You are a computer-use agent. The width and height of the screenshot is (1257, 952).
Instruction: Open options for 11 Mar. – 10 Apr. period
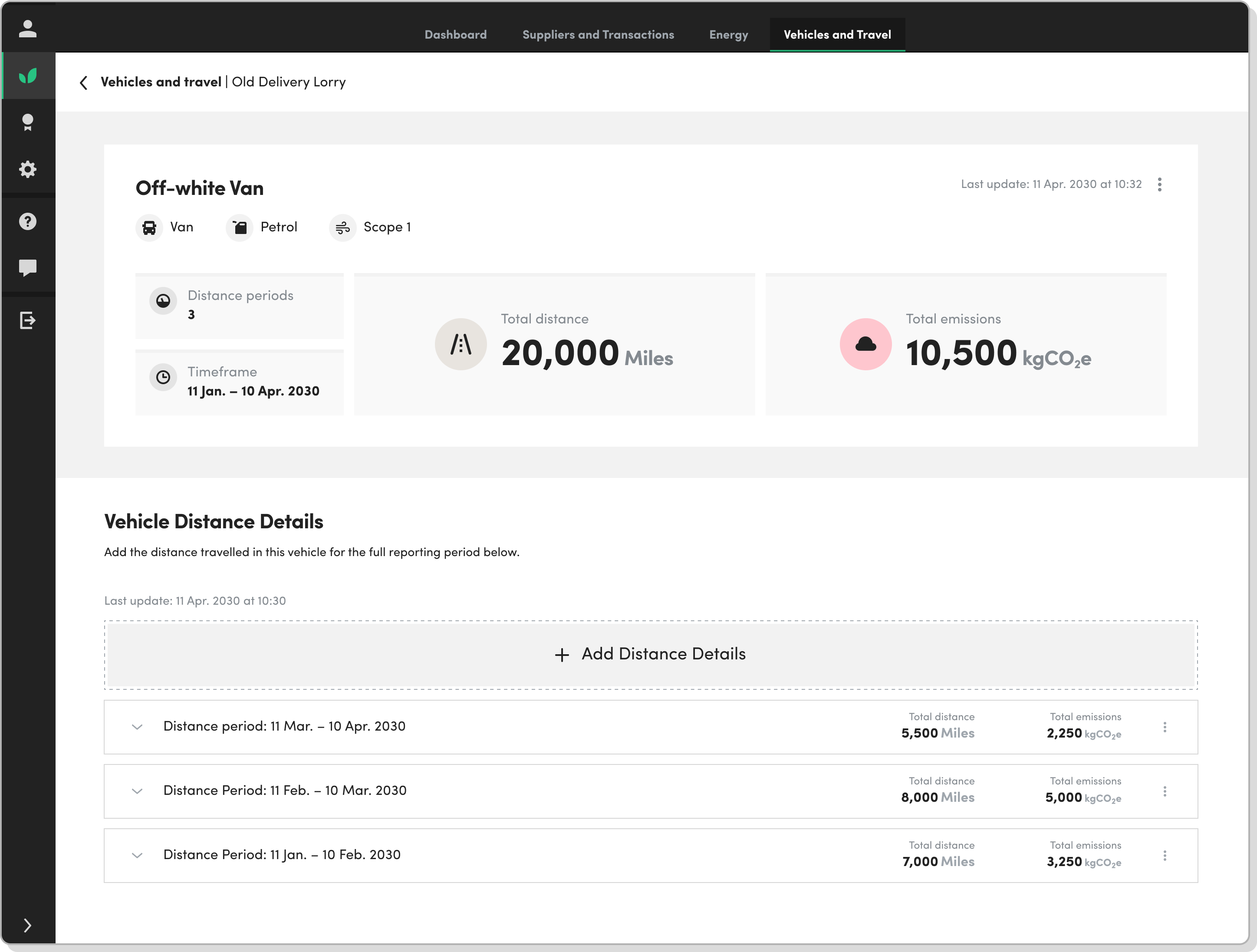point(1165,727)
